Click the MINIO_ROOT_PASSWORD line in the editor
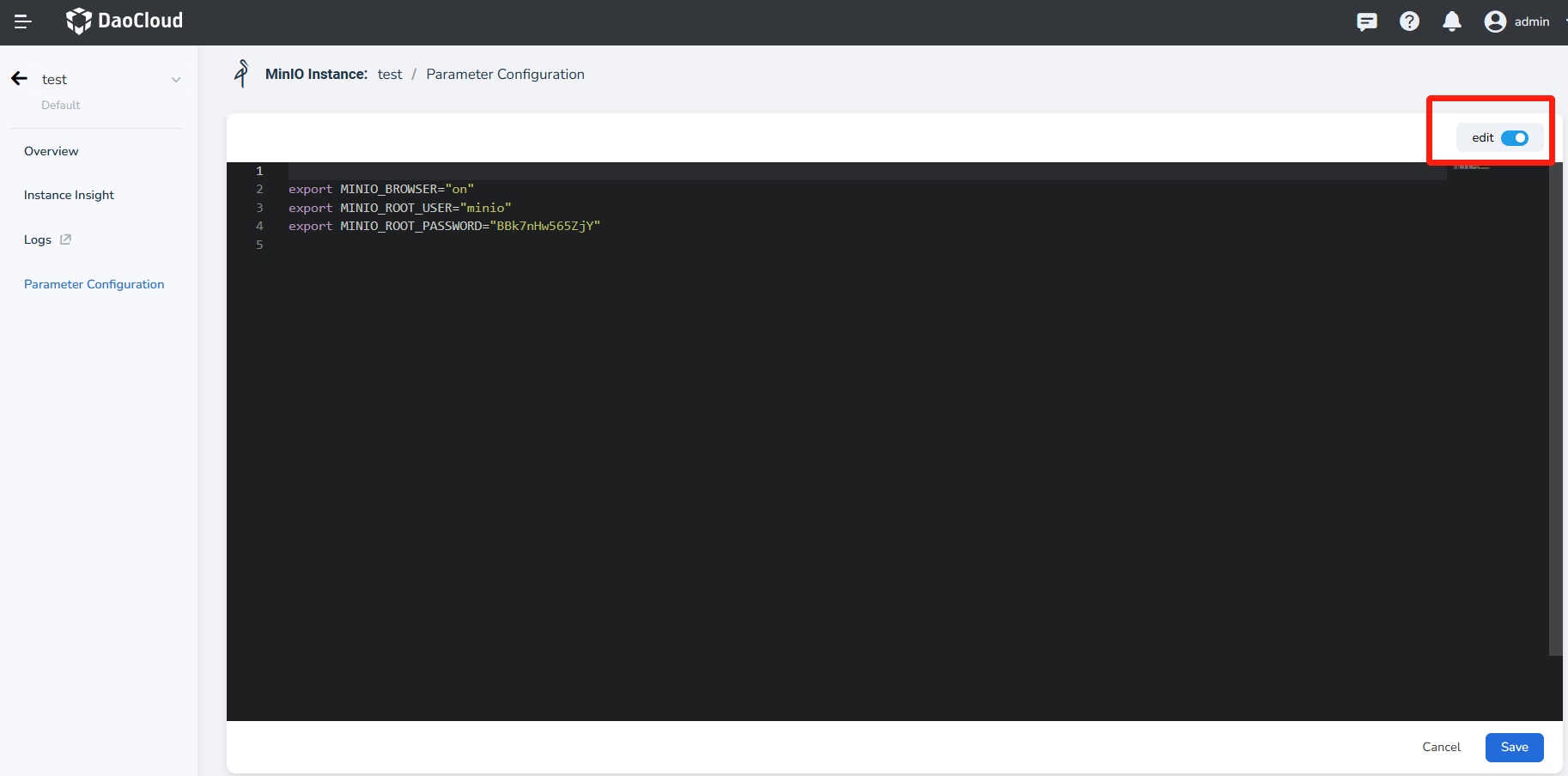This screenshot has height=776, width=1568. (444, 226)
